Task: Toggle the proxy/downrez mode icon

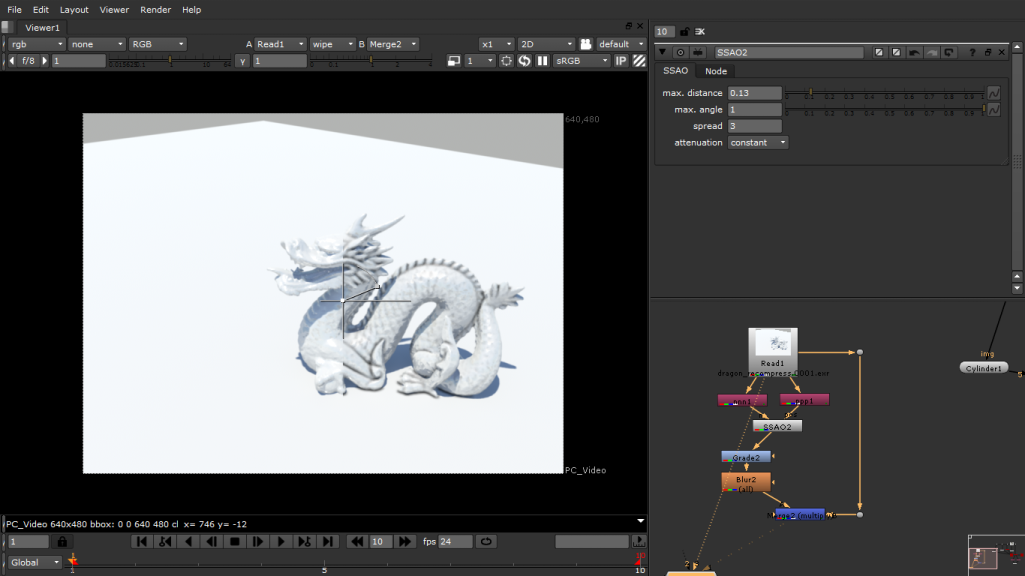Action: (454, 61)
